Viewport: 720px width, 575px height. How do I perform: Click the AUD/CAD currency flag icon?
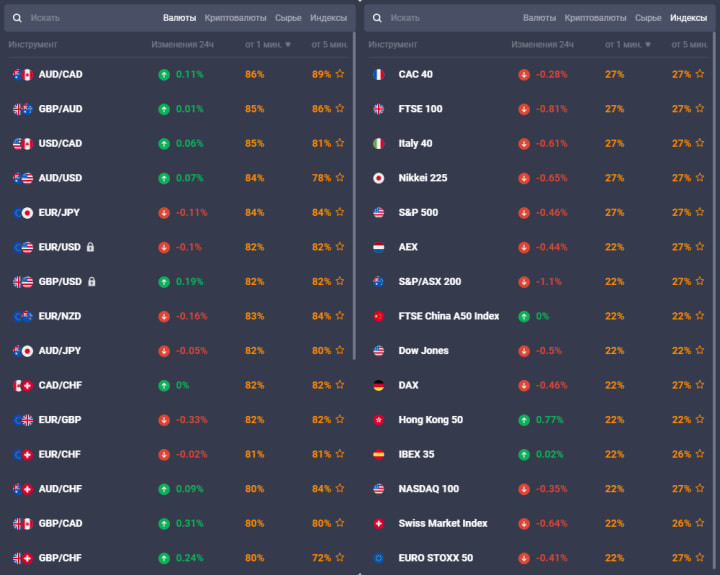(x=22, y=75)
